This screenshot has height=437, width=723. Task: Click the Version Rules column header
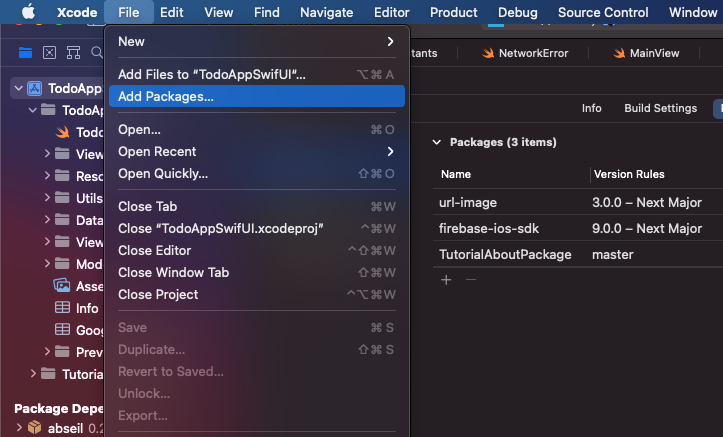(629, 174)
